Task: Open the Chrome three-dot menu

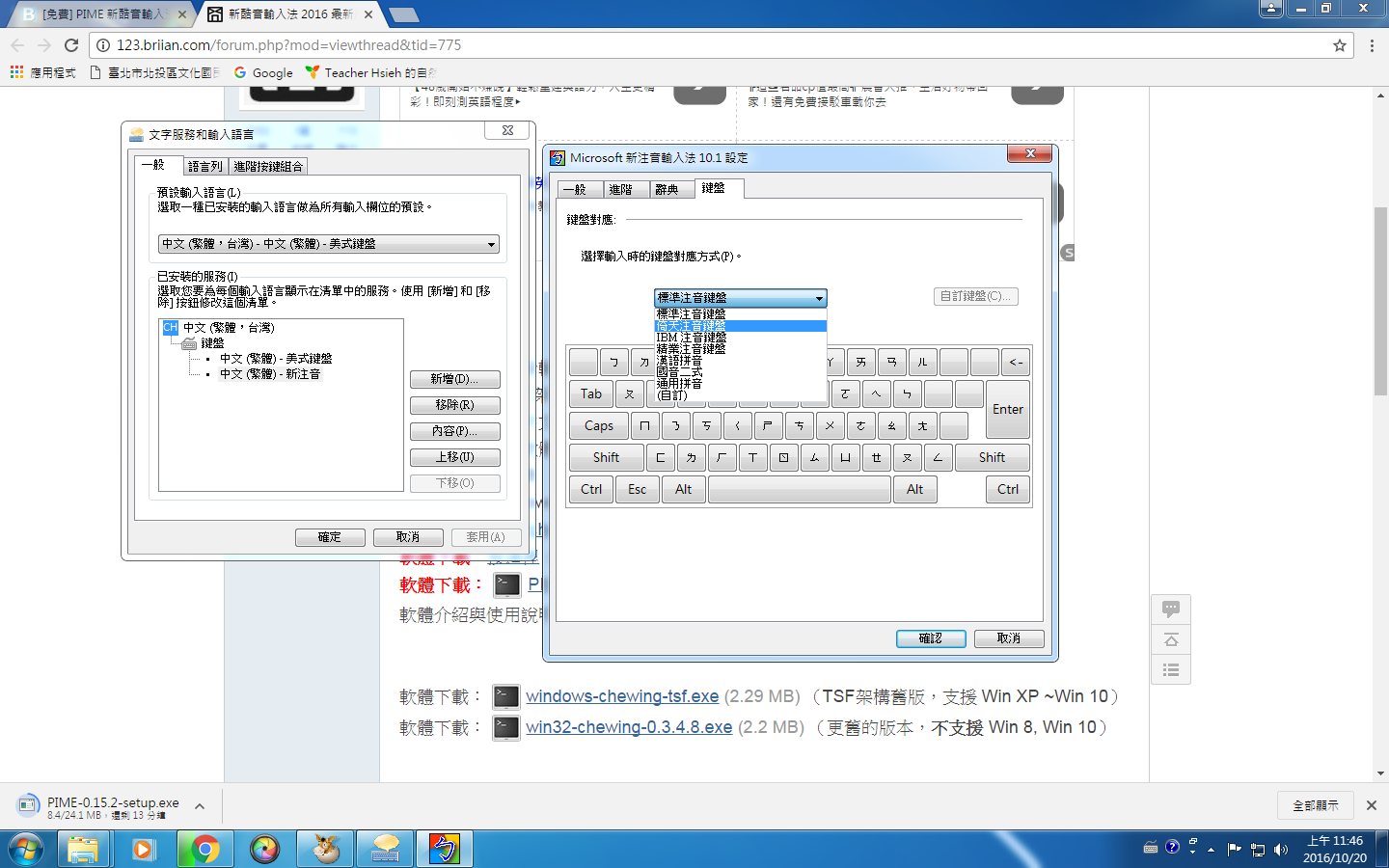Action: (1372, 45)
